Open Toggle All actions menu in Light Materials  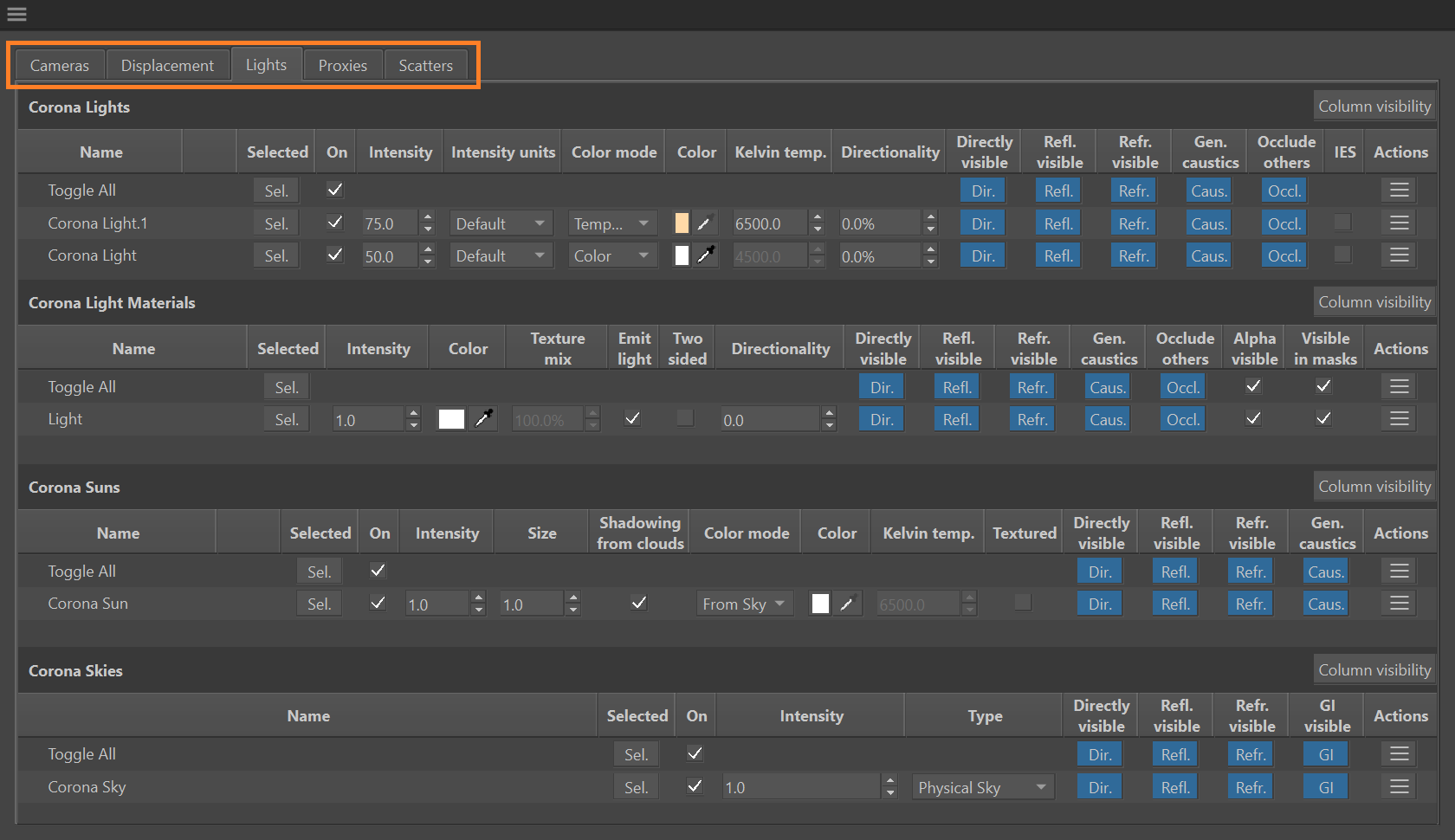click(x=1400, y=387)
